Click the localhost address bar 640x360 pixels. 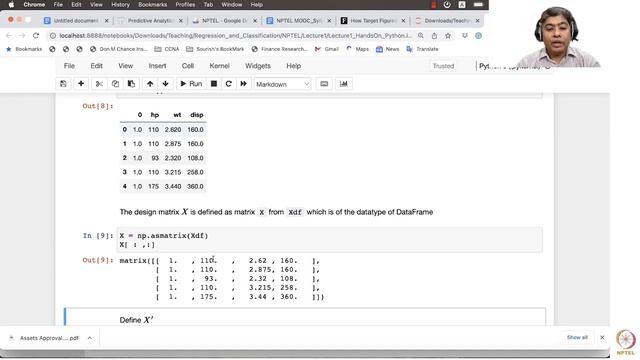tap(236, 36)
